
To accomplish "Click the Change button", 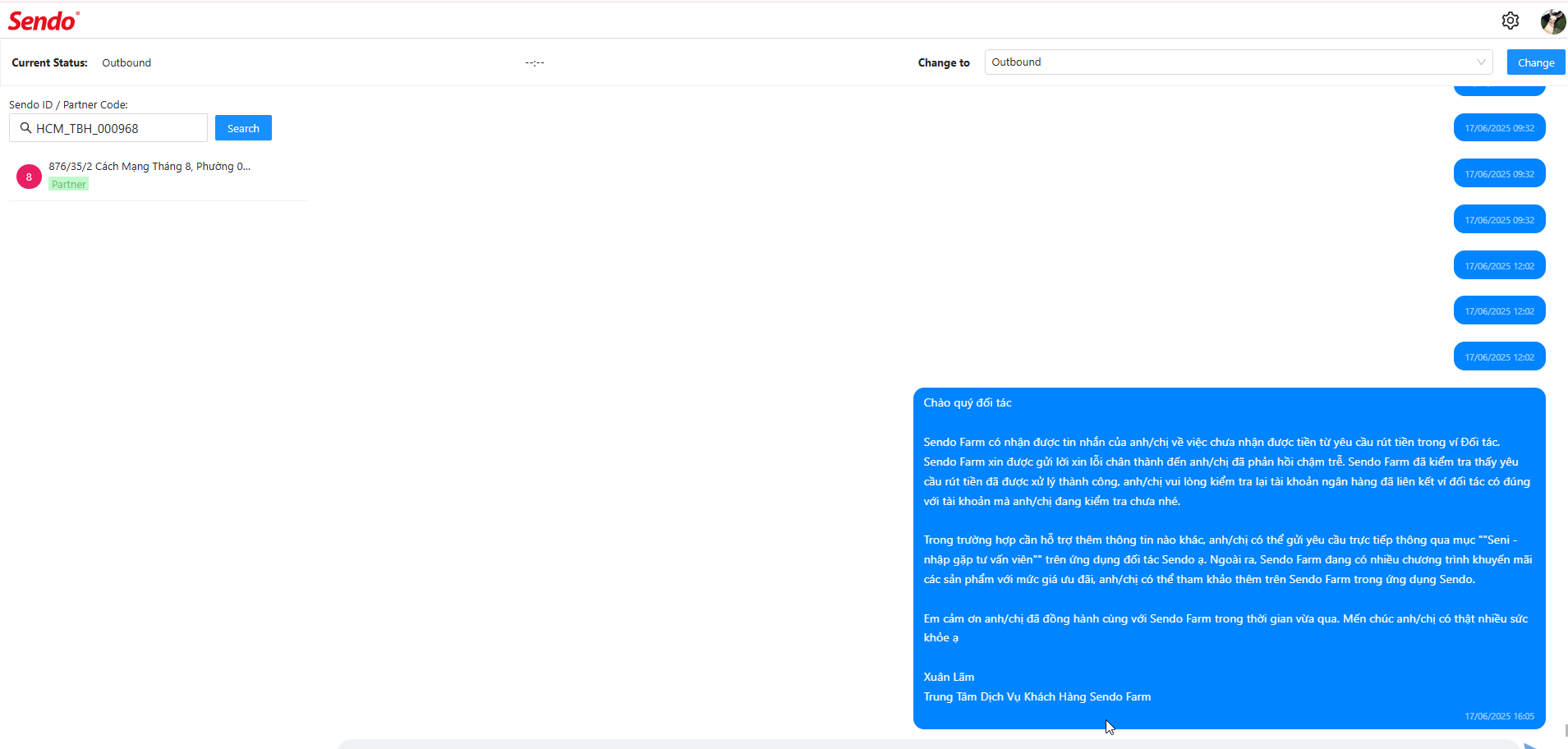I will click(x=1536, y=62).
